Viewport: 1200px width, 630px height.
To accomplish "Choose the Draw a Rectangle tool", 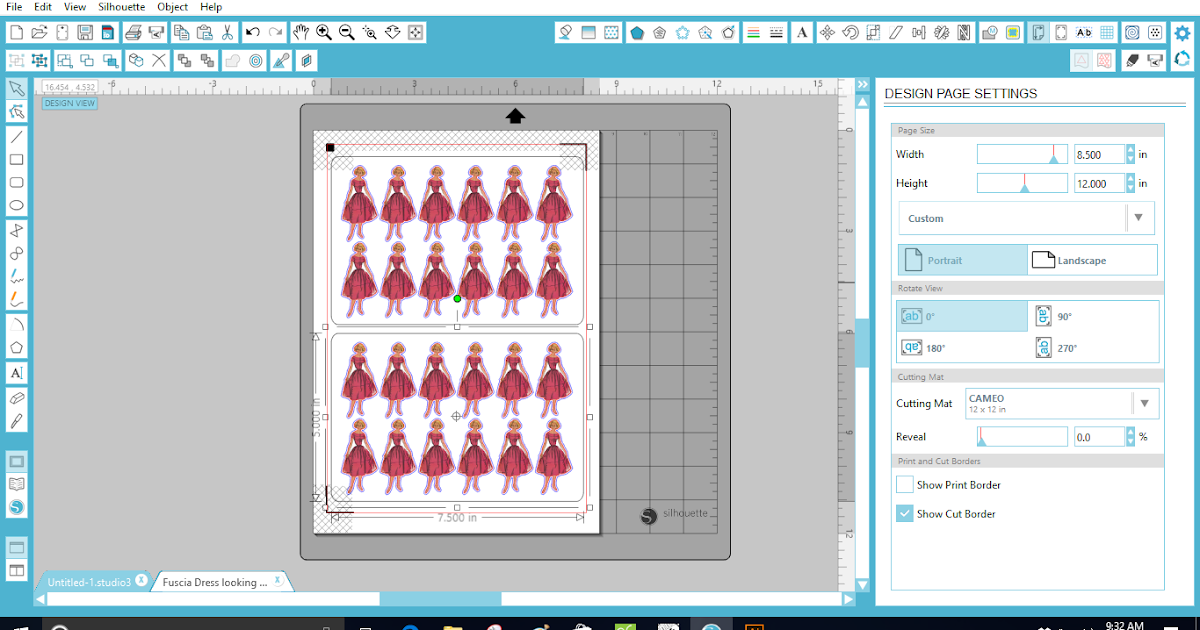I will [x=17, y=159].
